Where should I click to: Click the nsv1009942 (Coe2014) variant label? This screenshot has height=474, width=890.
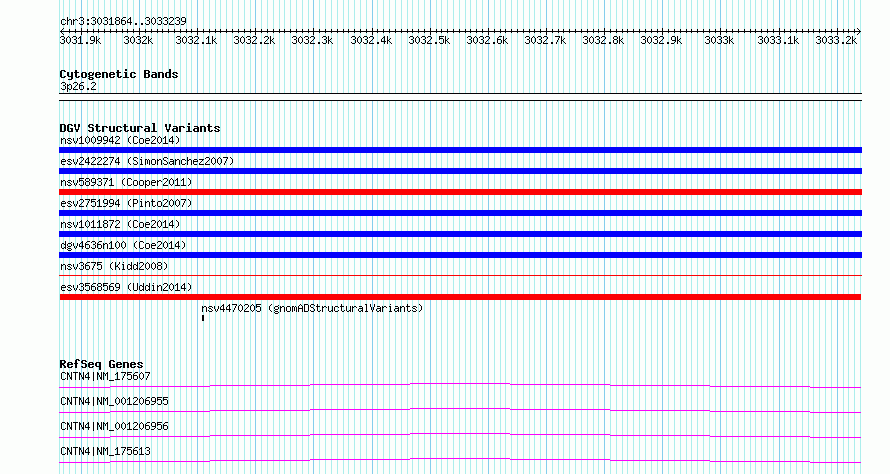tap(120, 140)
